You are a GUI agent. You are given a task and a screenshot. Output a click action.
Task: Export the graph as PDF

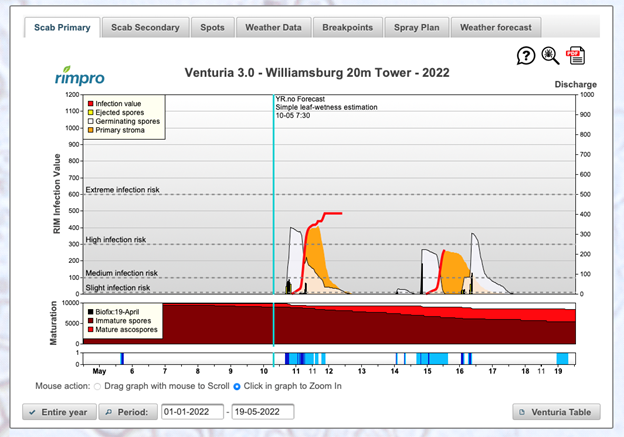point(576,56)
